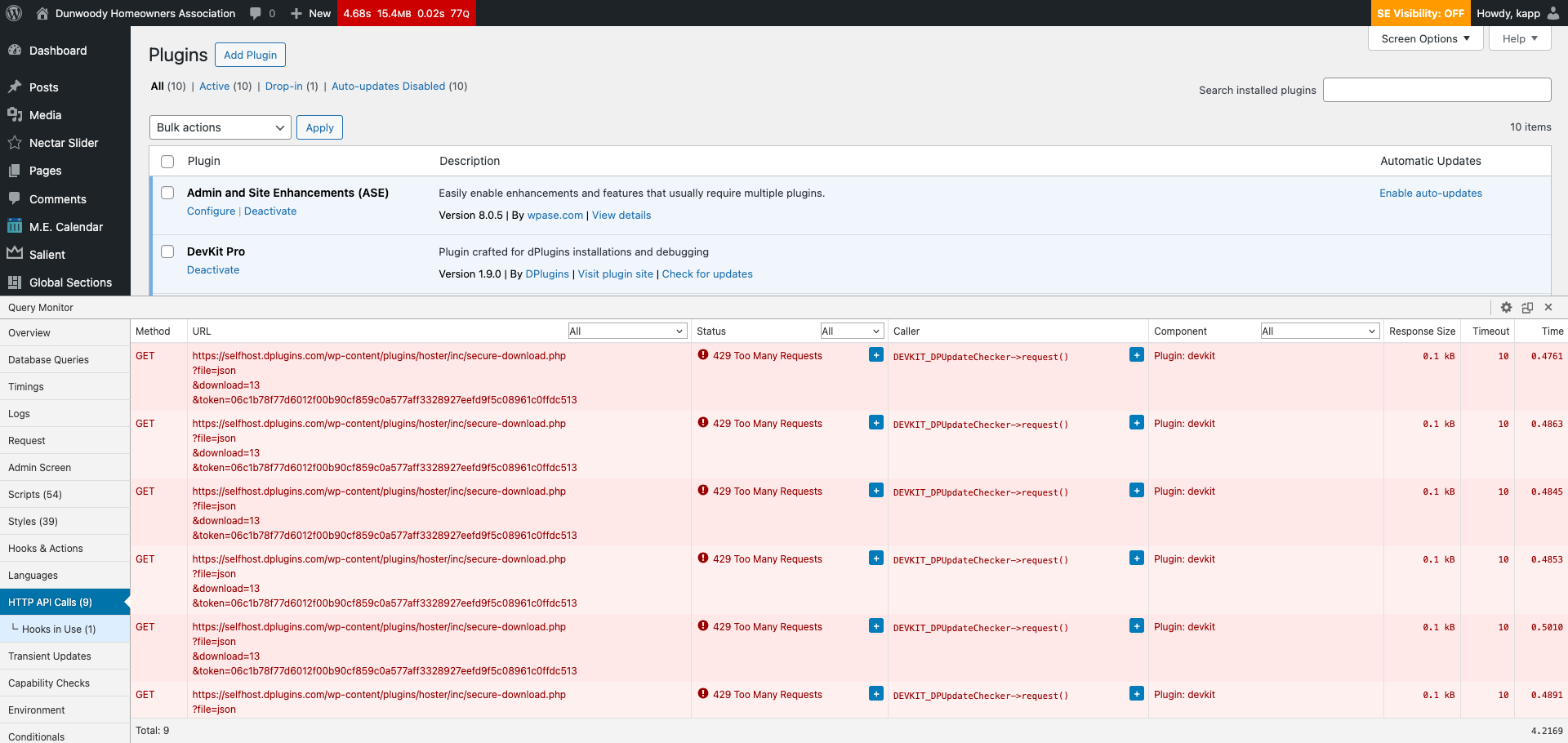
Task: Click Enable auto-updates link for ASE
Action: (1430, 194)
